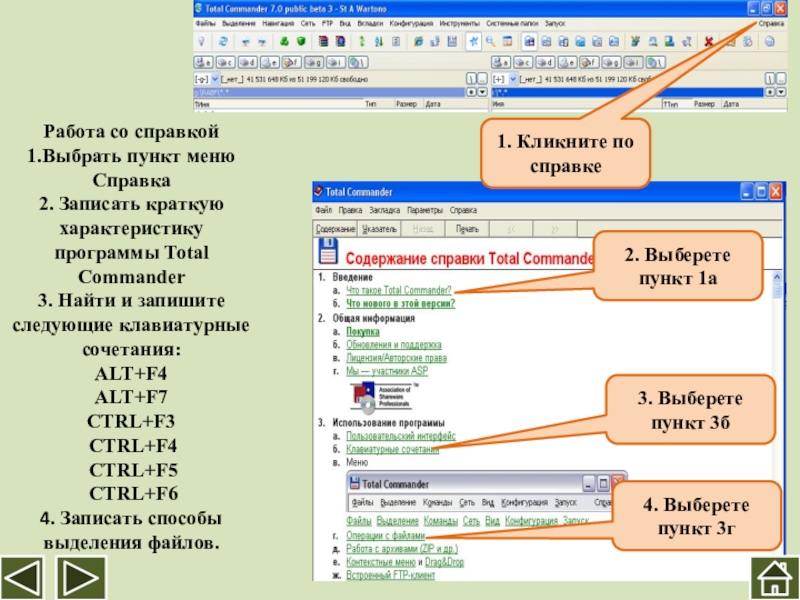Click the help window vertical scrollbar
Viewport: 800px width, 600px height.
coord(777,424)
